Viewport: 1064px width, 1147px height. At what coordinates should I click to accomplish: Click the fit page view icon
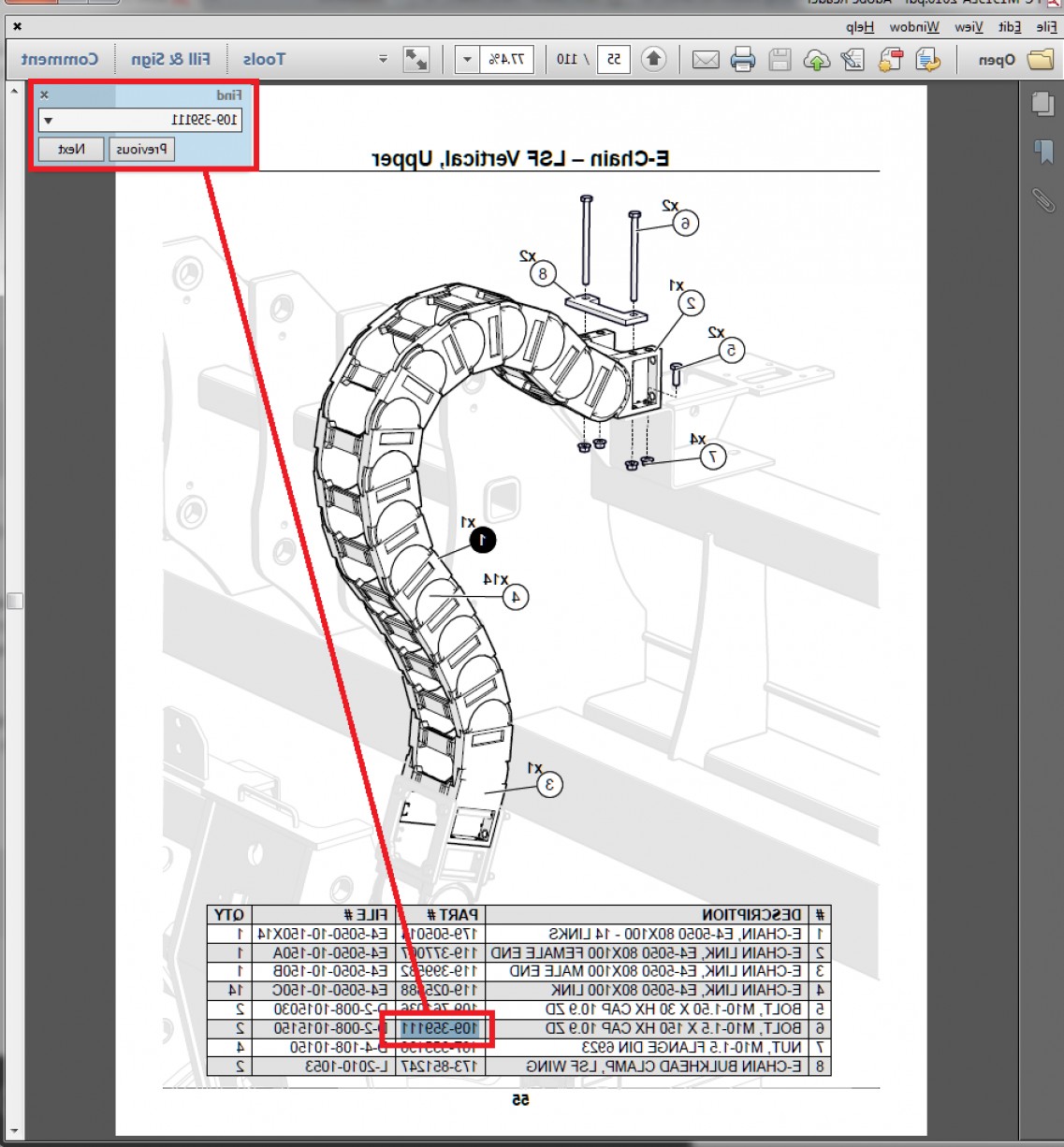(415, 60)
